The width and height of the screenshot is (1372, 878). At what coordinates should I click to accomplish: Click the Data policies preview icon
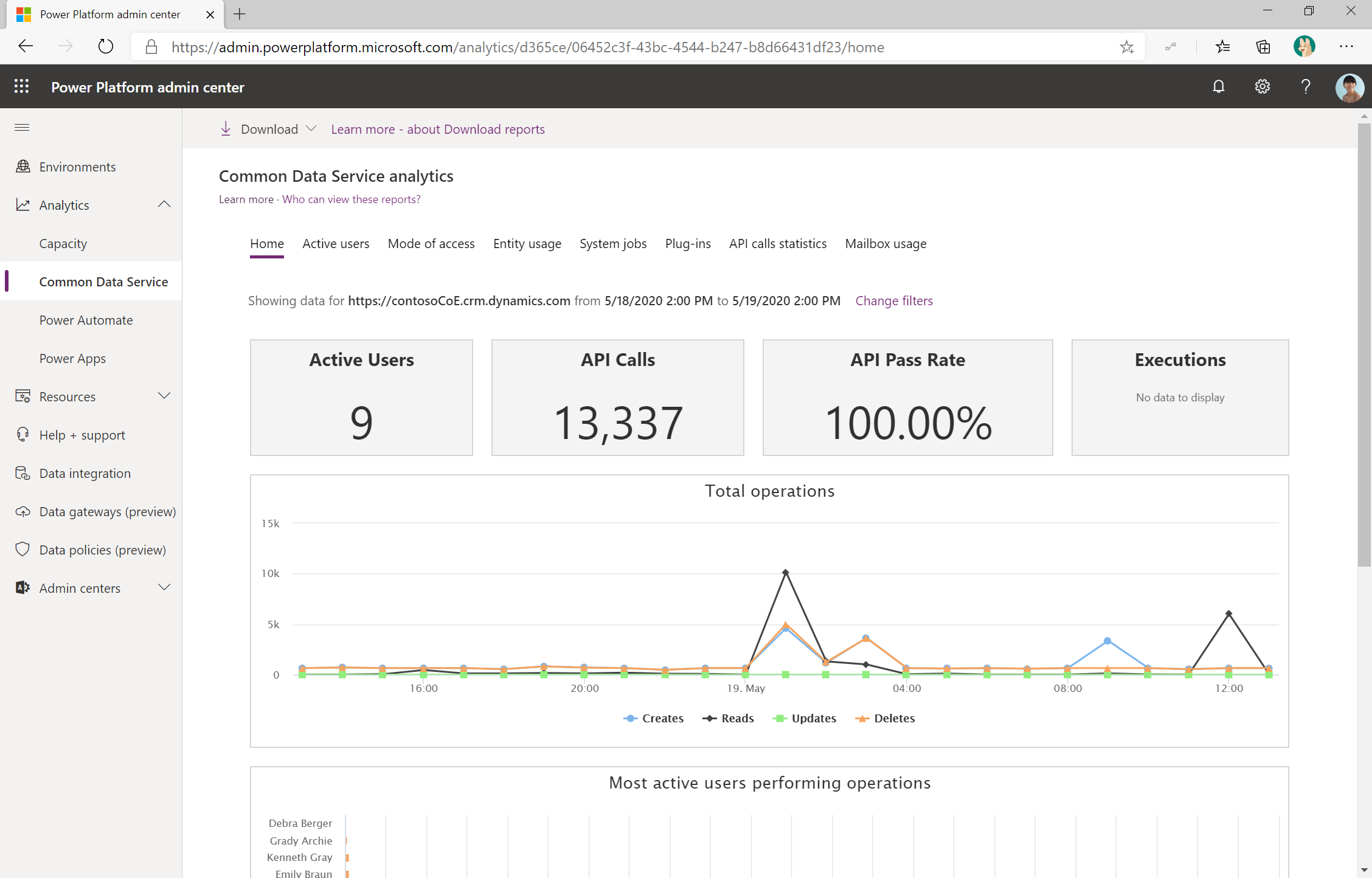click(x=23, y=549)
